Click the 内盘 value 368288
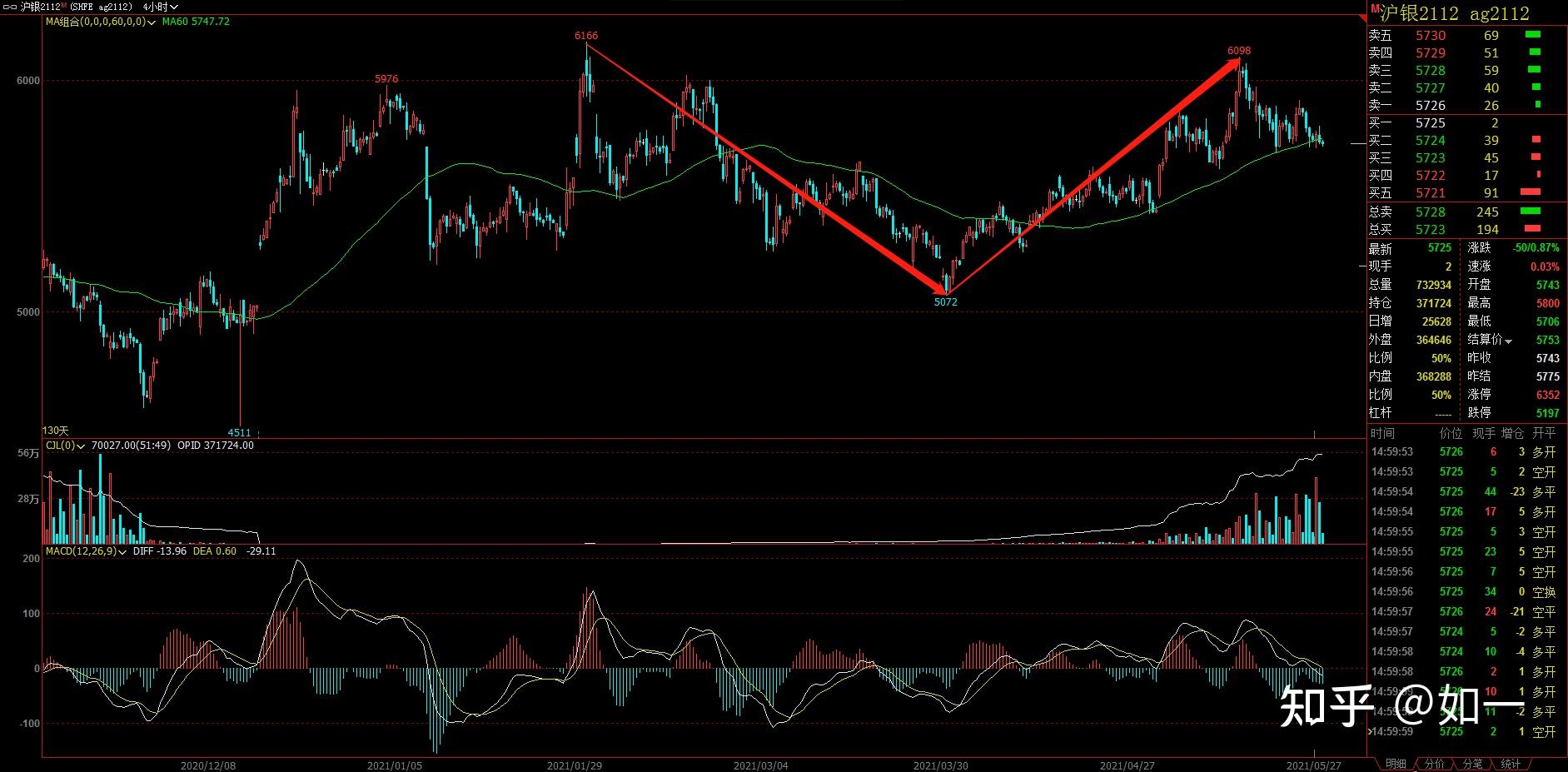The height and width of the screenshot is (772, 1568). click(x=1433, y=376)
